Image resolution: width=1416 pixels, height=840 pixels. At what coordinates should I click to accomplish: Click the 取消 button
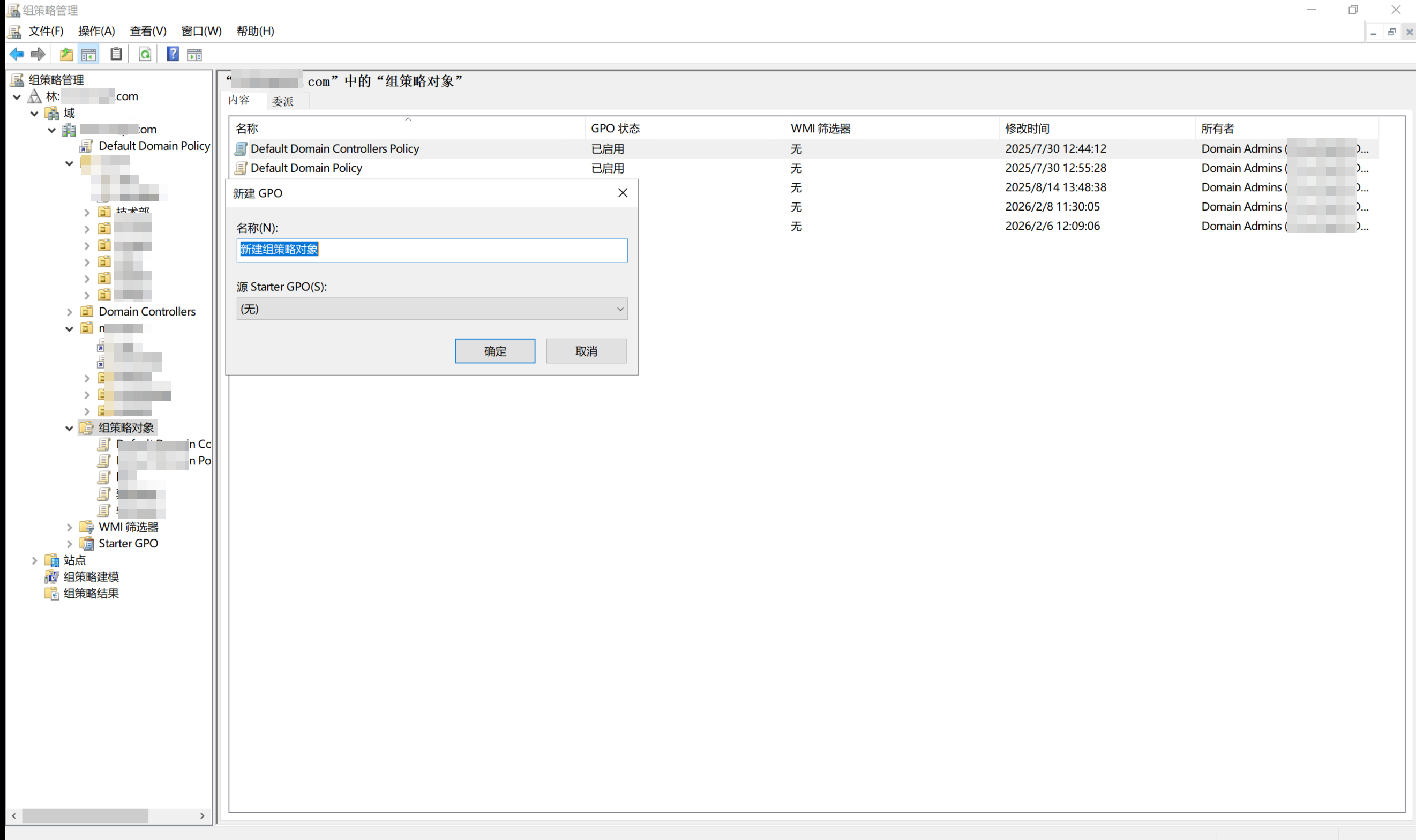[x=586, y=351]
